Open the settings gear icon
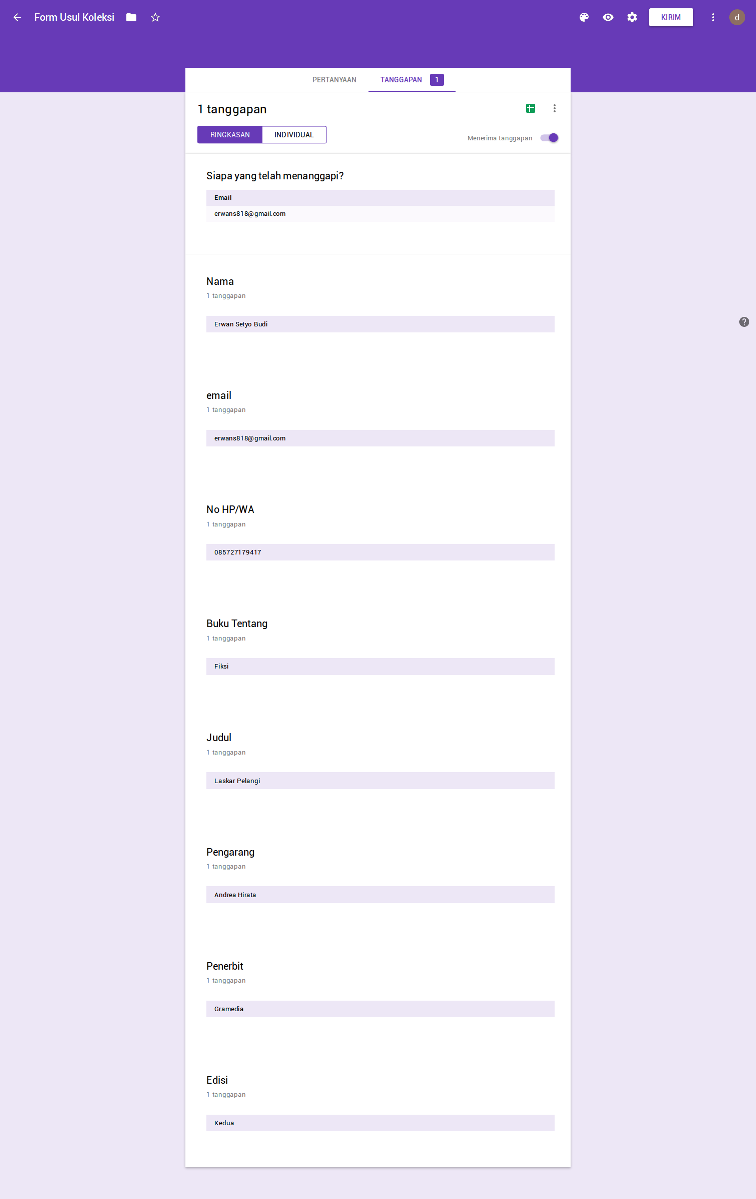Image resolution: width=756 pixels, height=1199 pixels. point(632,17)
